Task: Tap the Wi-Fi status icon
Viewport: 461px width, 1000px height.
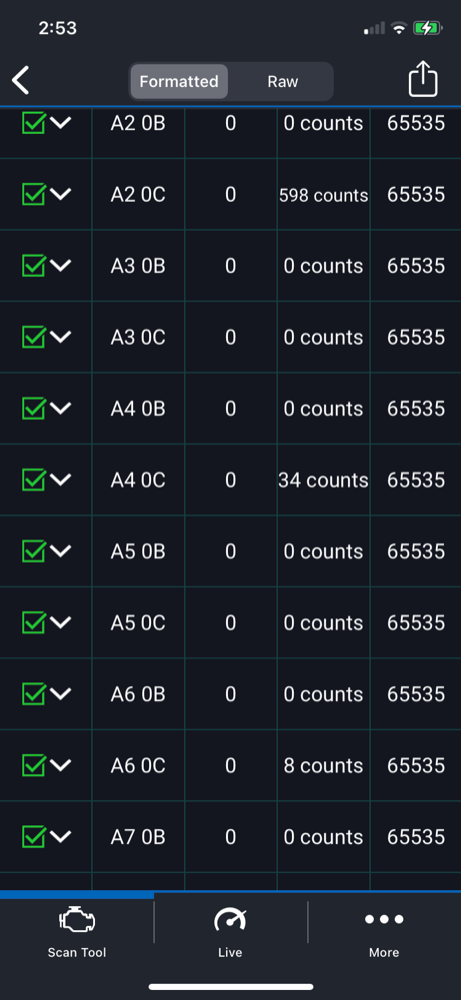Action: (399, 28)
